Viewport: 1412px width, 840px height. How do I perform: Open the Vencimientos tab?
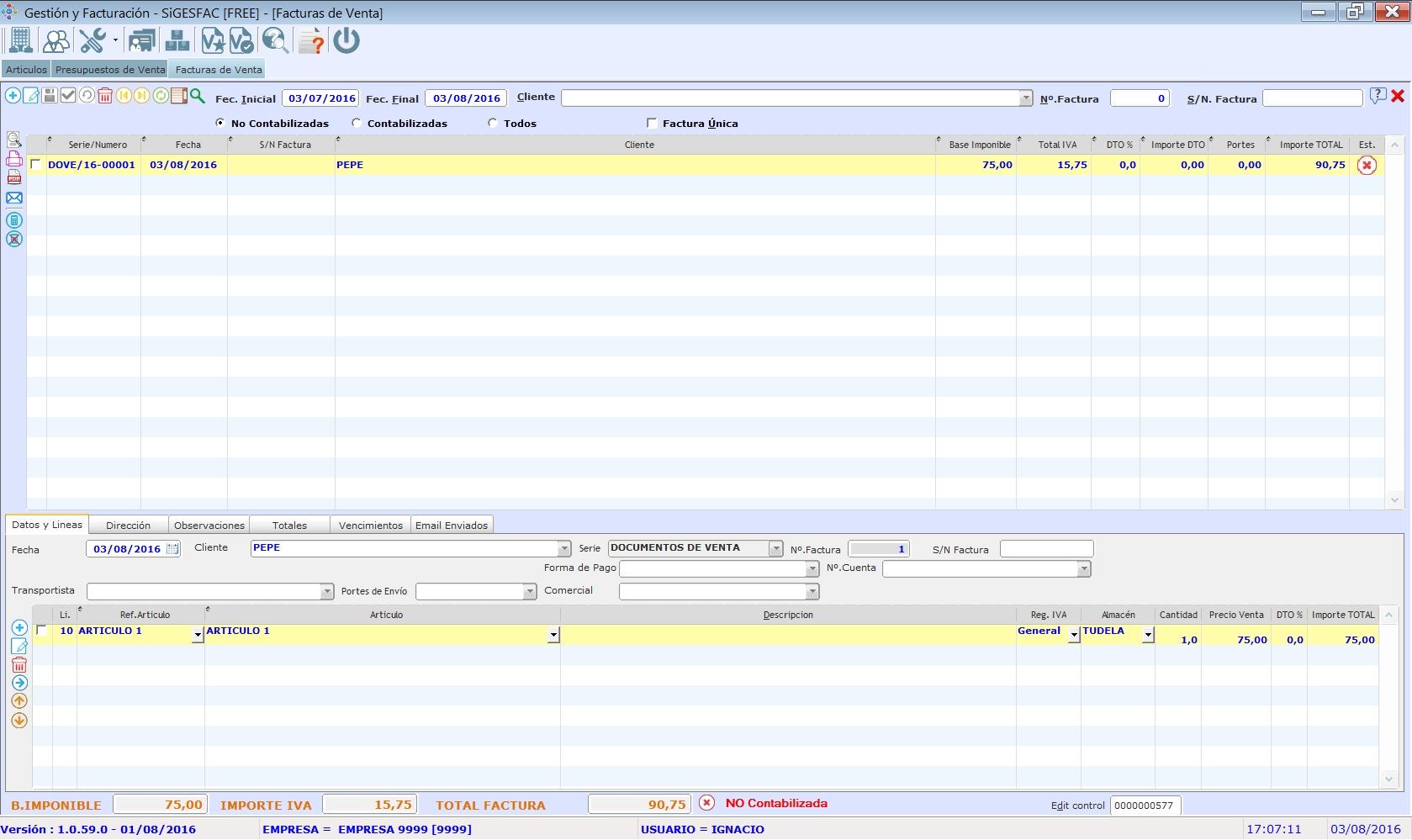pos(371,525)
